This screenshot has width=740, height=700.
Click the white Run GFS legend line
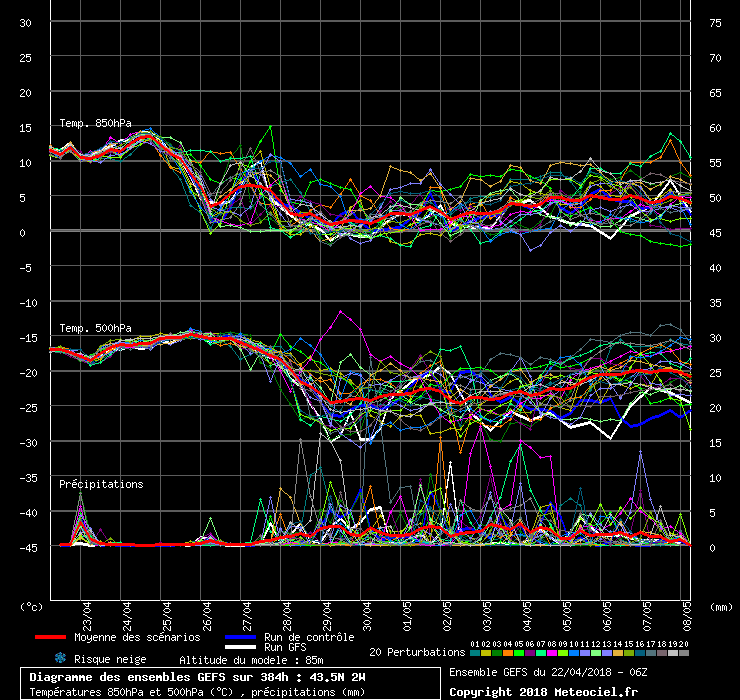(241, 647)
